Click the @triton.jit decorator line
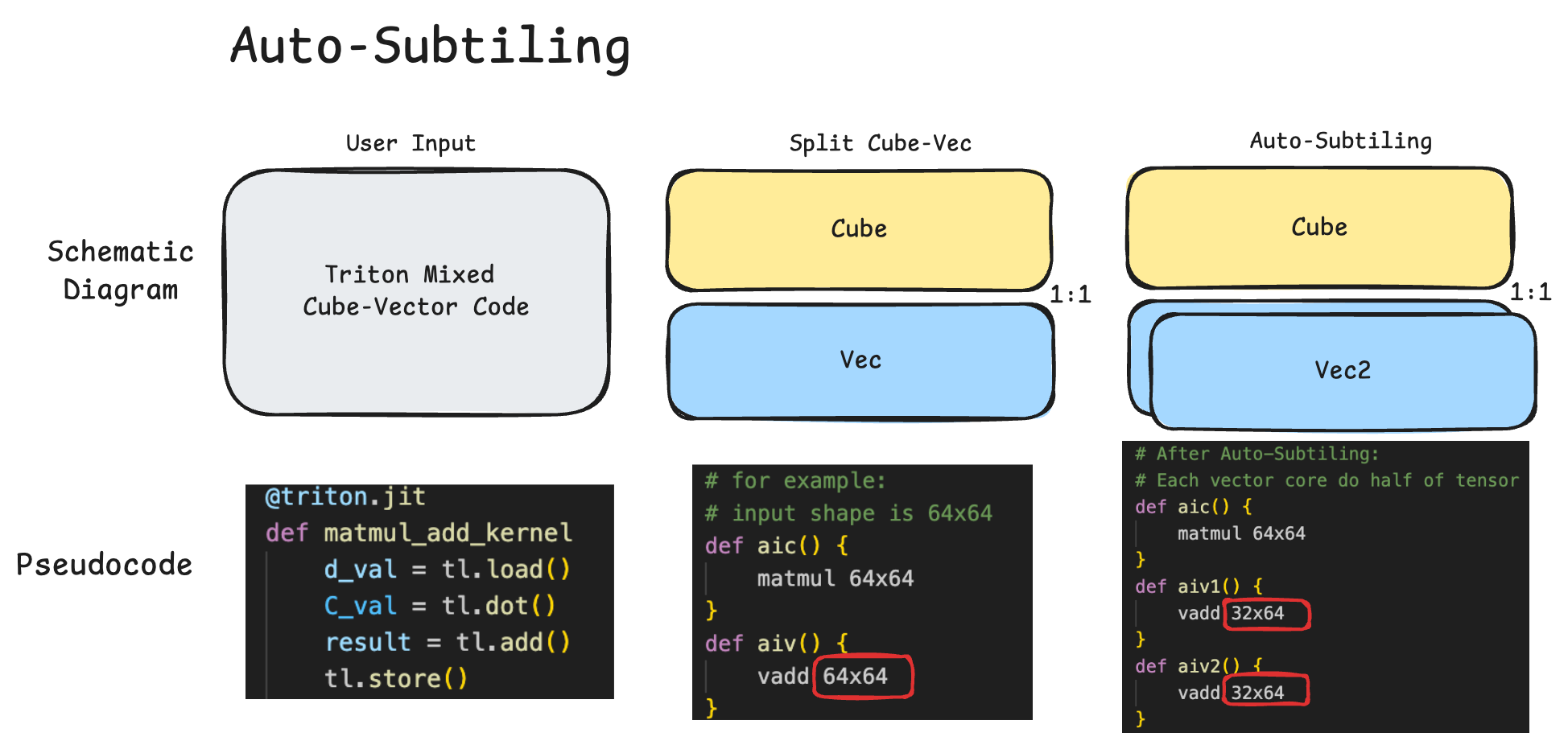 [345, 497]
